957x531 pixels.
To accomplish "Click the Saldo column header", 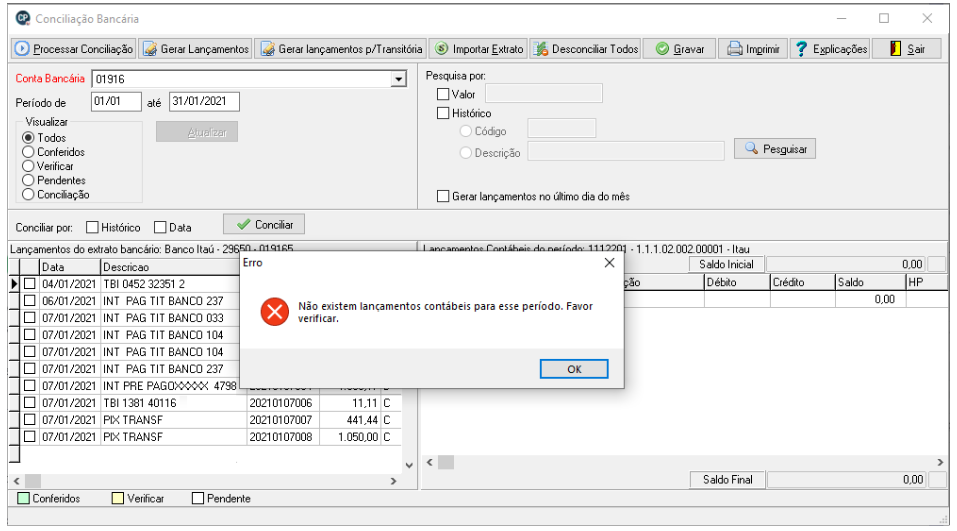I will click(870, 283).
